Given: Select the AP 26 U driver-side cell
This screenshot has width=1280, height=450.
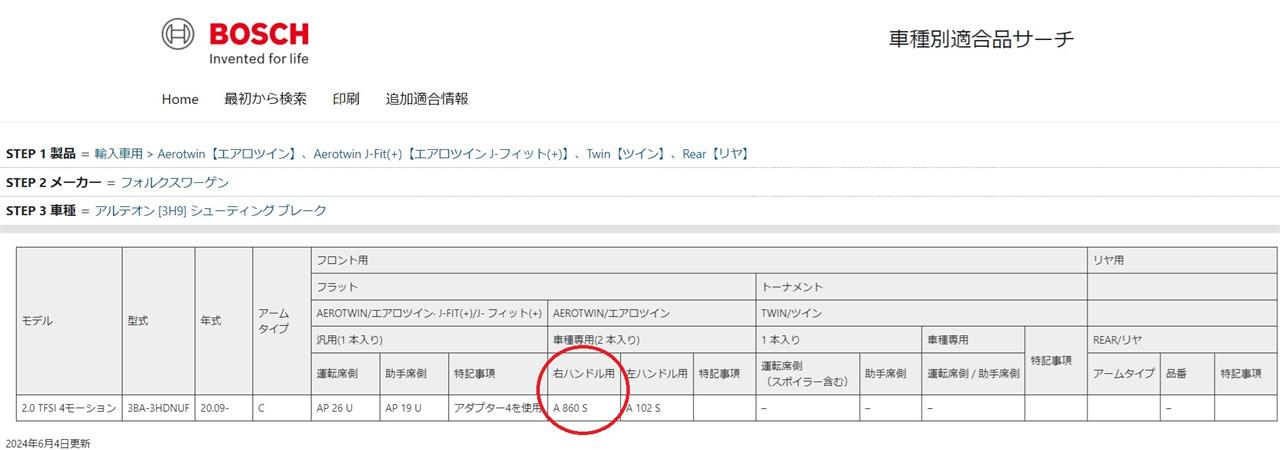Looking at the screenshot, I should point(344,408).
